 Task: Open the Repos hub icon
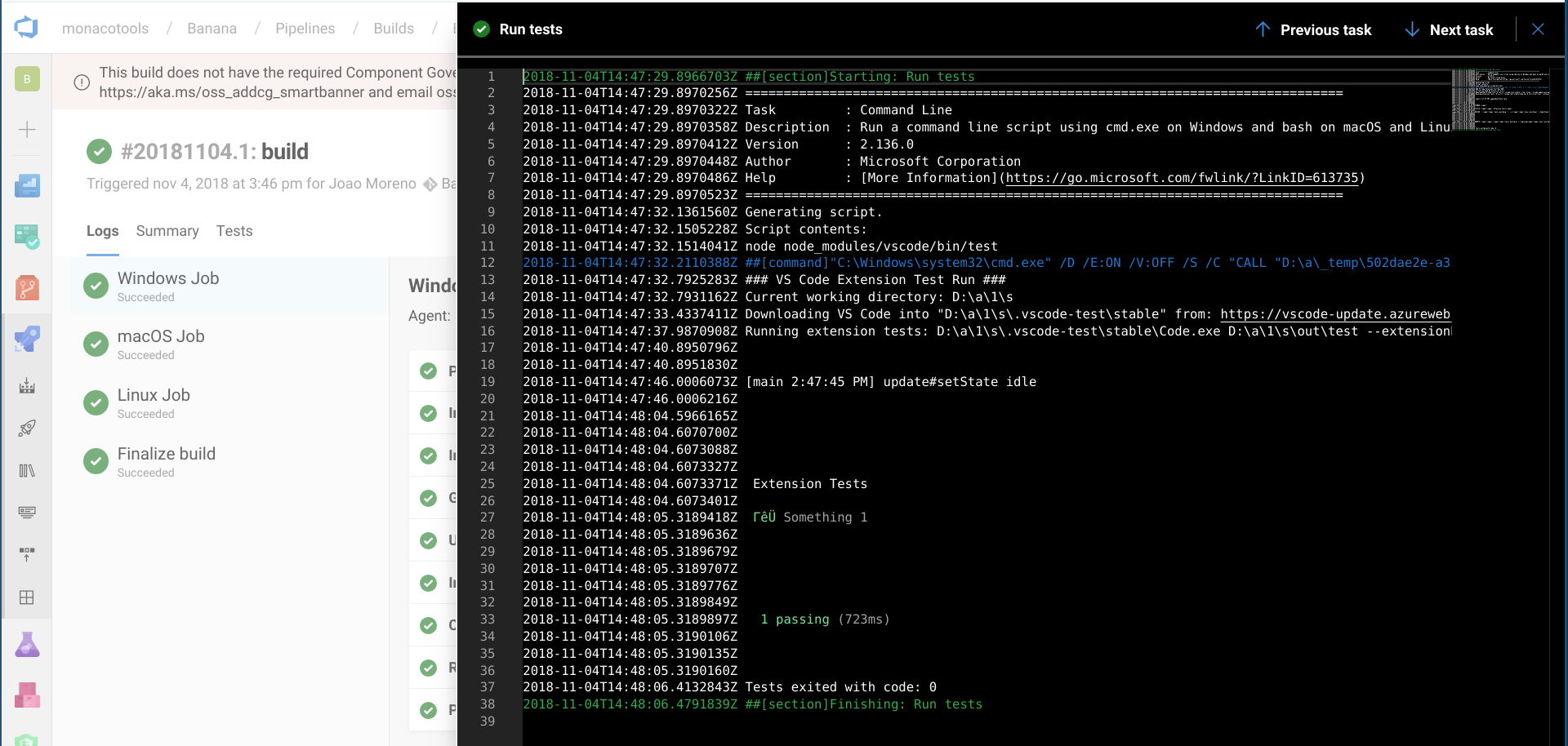pos(27,287)
